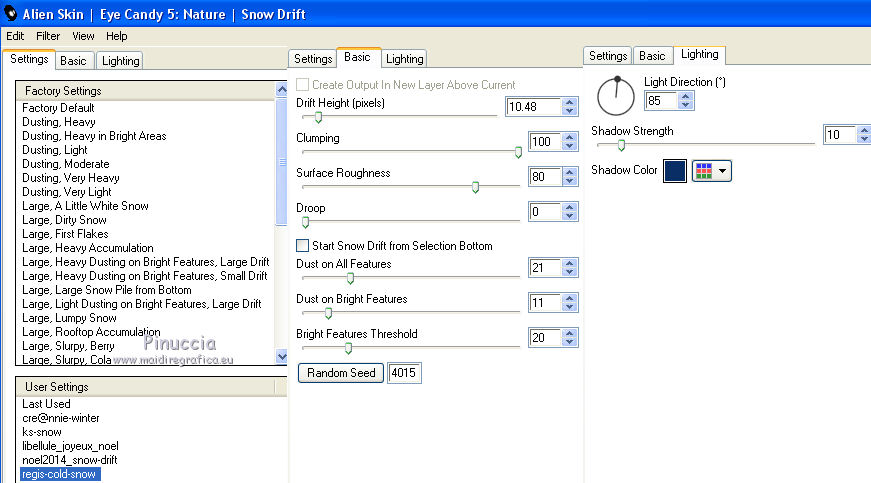Select Dusting, Heavy in Bright Areas preset
Image resolution: width=871 pixels, height=483 pixels.
click(x=94, y=135)
